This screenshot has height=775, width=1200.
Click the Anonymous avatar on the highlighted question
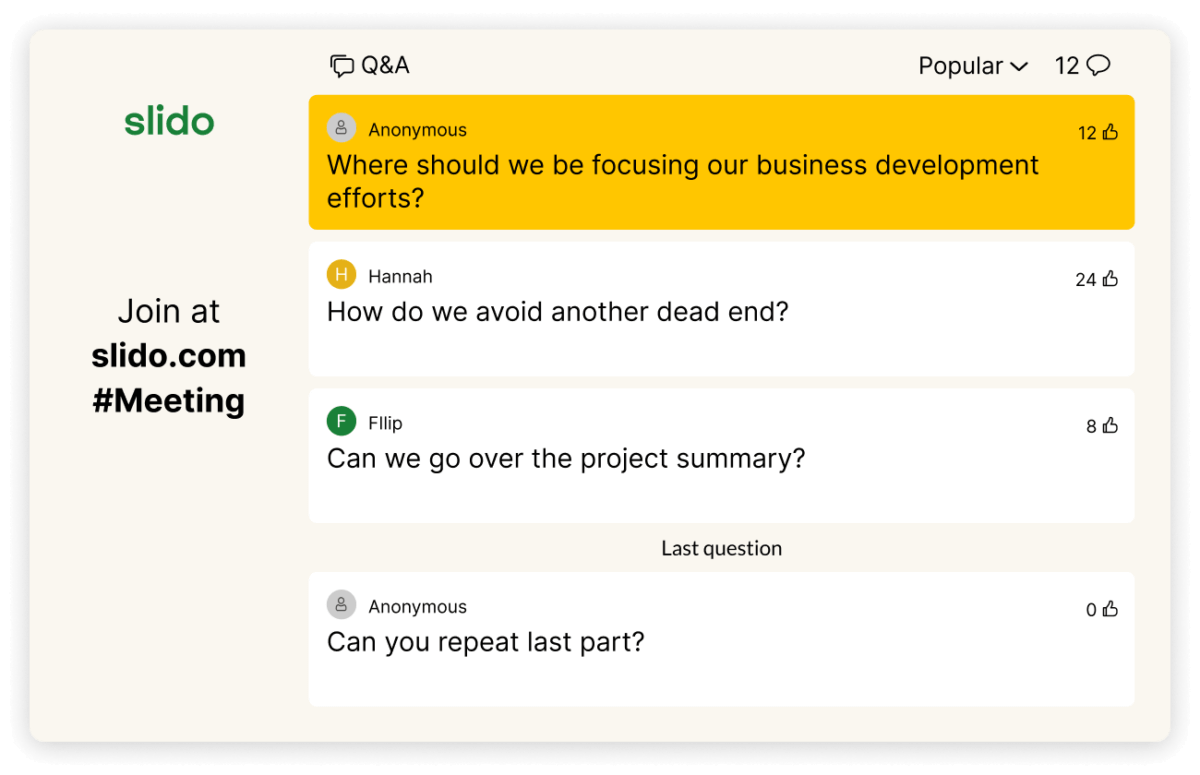[341, 128]
